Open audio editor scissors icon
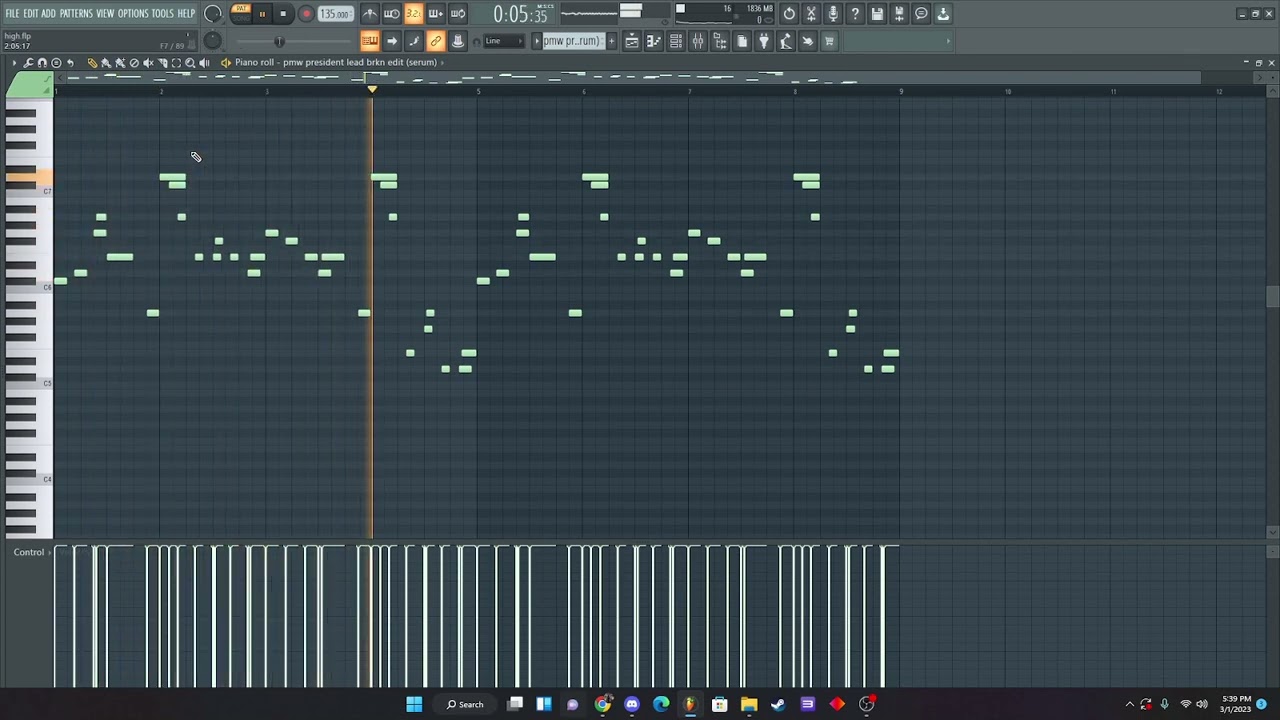1280x720 pixels. point(811,14)
